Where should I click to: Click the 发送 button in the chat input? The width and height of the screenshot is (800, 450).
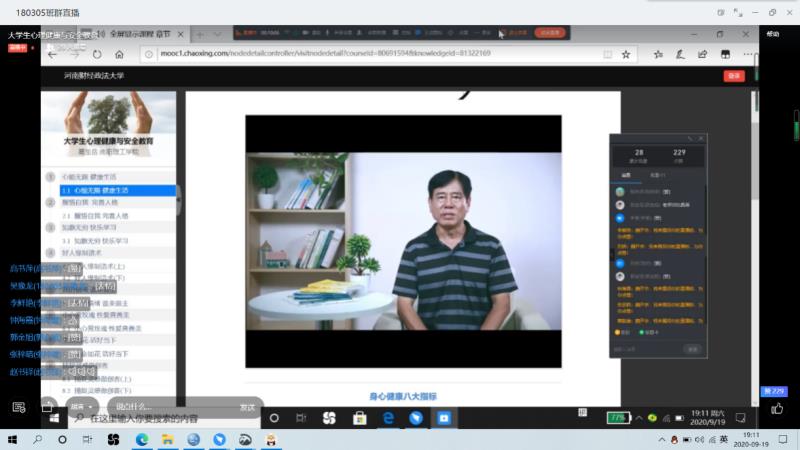(247, 407)
